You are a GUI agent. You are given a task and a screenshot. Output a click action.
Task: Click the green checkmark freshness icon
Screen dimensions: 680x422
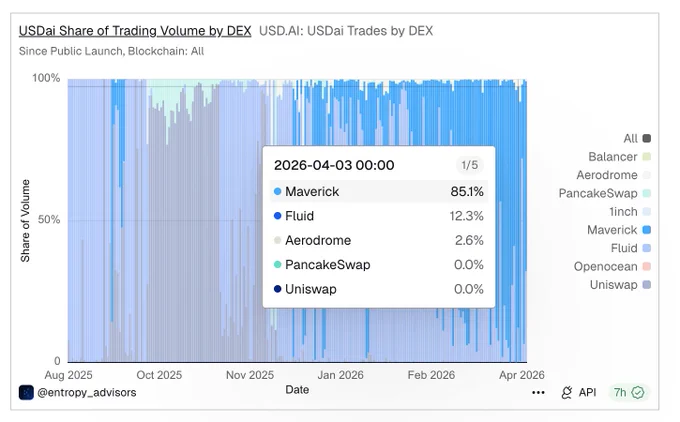(x=638, y=393)
